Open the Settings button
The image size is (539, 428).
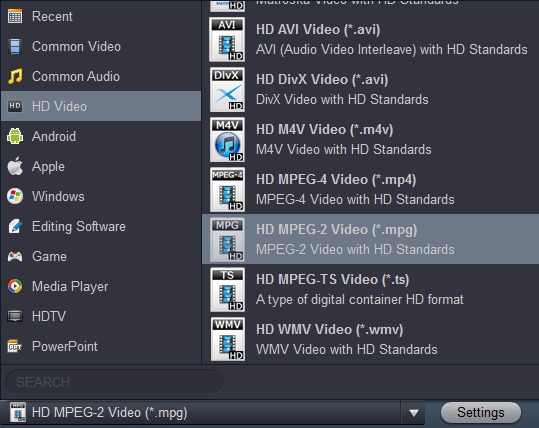point(481,413)
